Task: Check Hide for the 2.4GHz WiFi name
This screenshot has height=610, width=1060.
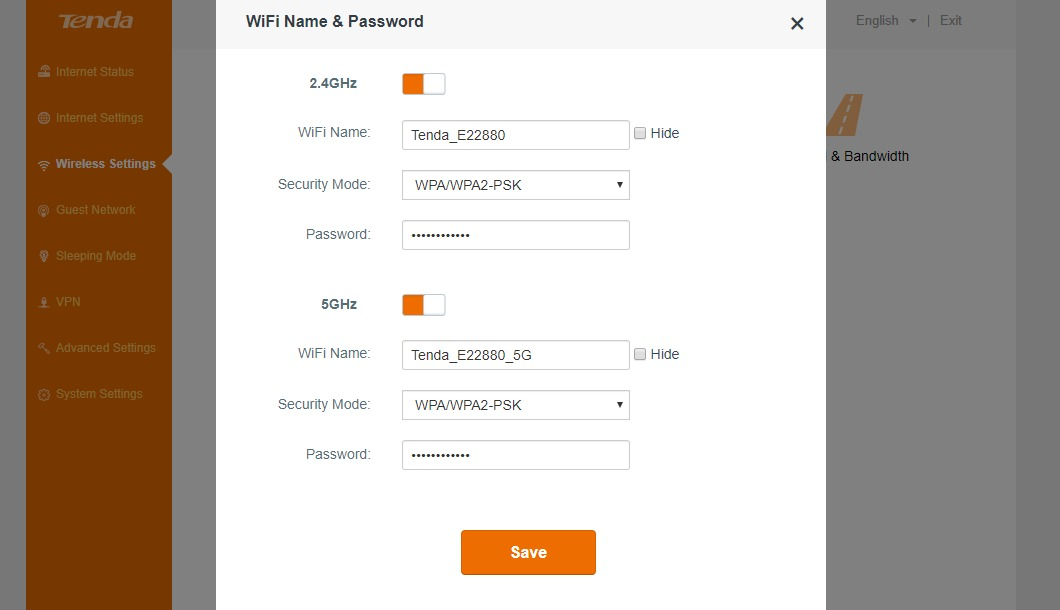Action: tap(640, 133)
